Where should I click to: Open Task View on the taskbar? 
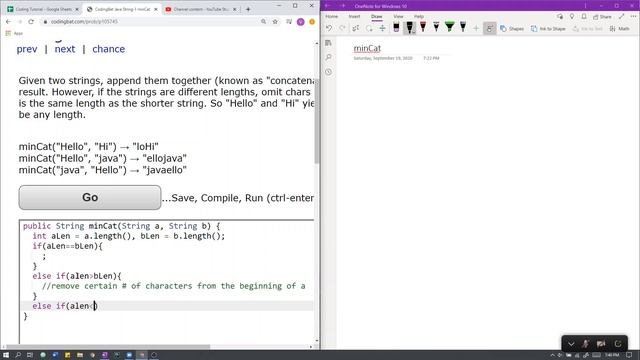[30, 355]
